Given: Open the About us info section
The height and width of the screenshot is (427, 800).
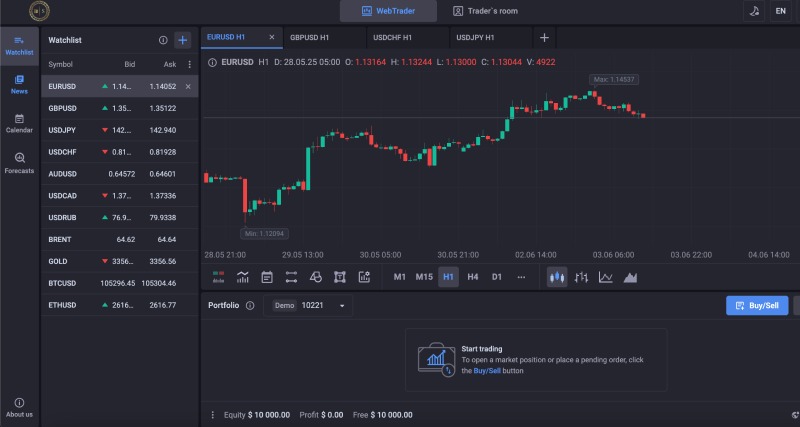Looking at the screenshot, I should pyautogui.click(x=19, y=408).
